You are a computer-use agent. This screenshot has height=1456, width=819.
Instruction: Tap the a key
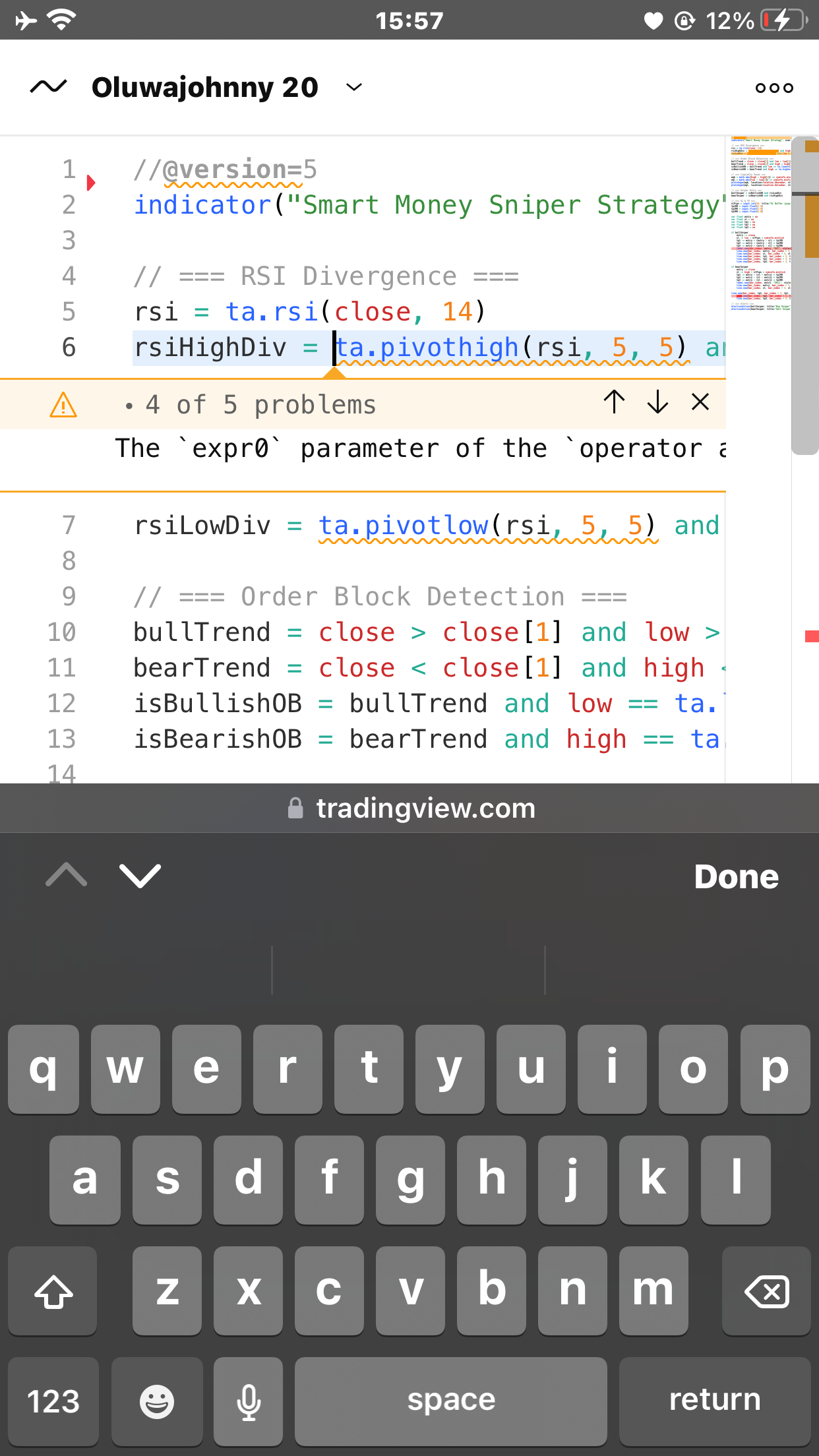click(85, 1180)
